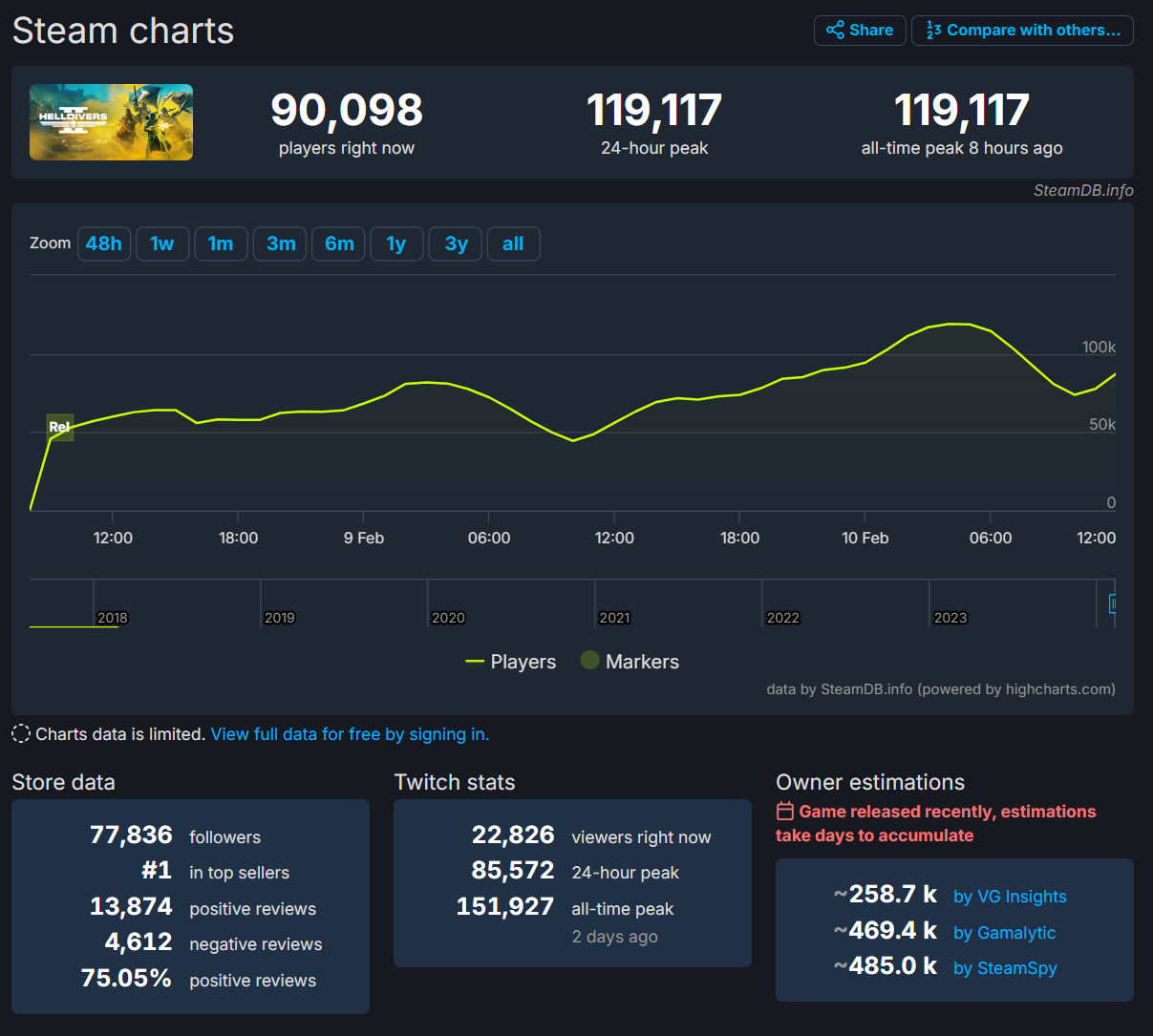
Task: Toggle the Markers series legend
Action: pos(630,662)
